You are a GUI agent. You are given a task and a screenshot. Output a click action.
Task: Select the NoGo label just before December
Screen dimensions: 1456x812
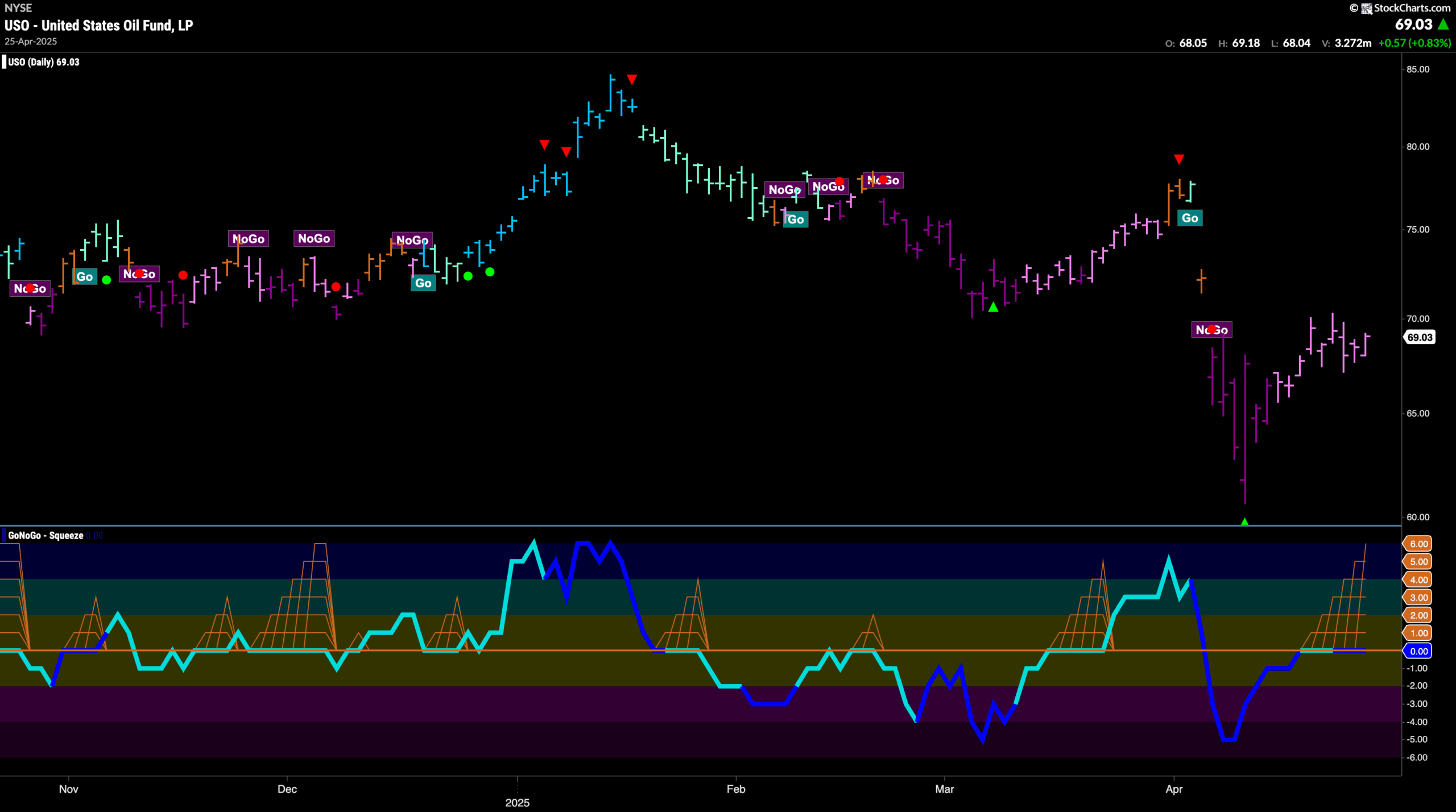(249, 239)
